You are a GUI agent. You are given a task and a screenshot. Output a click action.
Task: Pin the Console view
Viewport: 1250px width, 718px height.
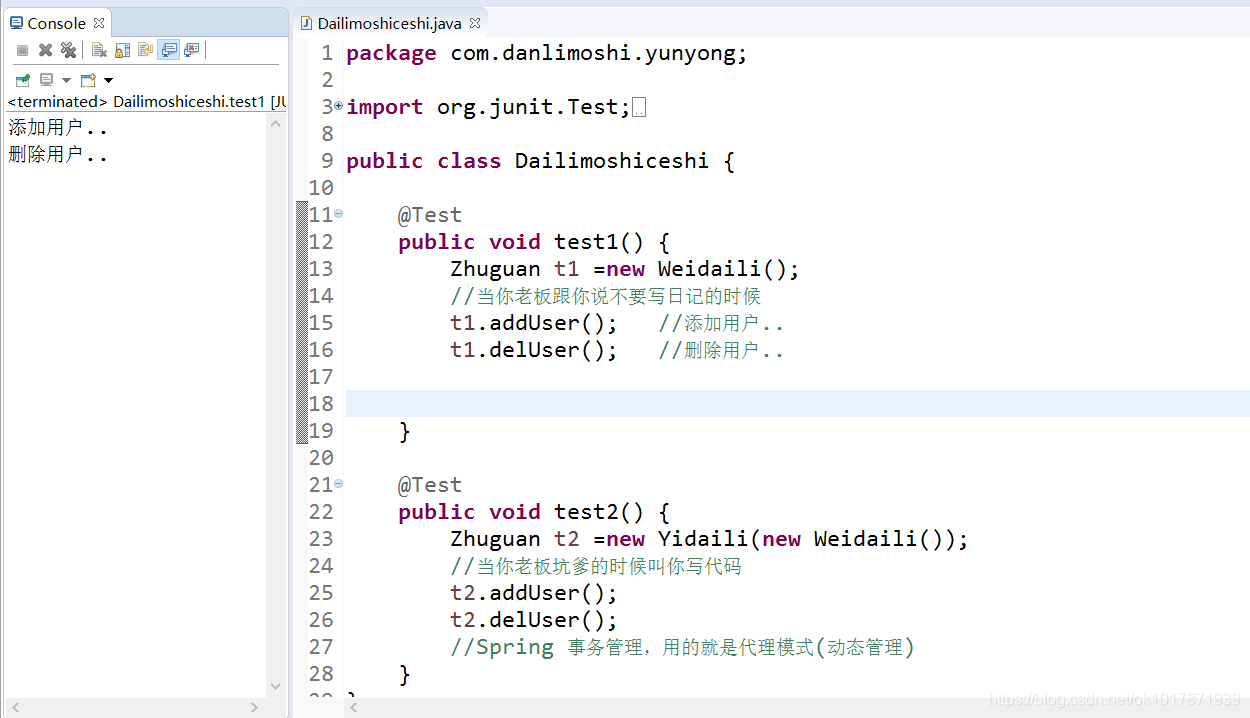(x=22, y=80)
